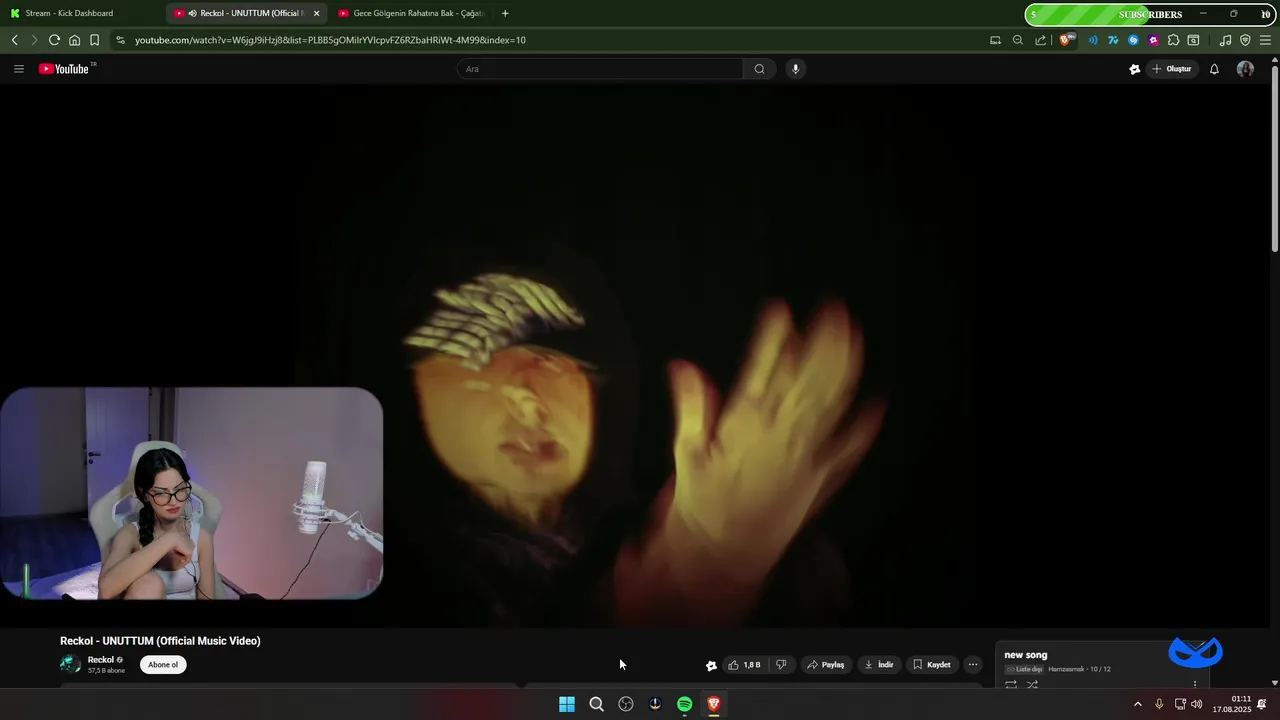Viewport: 1280px width, 720px height.
Task: Open the browser home page icon
Action: tap(74, 40)
